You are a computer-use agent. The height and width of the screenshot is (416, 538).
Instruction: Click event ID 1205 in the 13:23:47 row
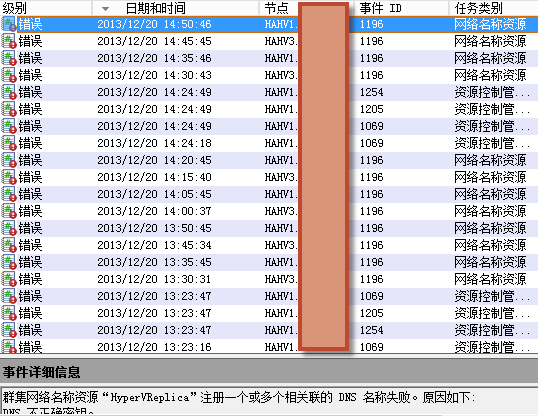coord(372,313)
